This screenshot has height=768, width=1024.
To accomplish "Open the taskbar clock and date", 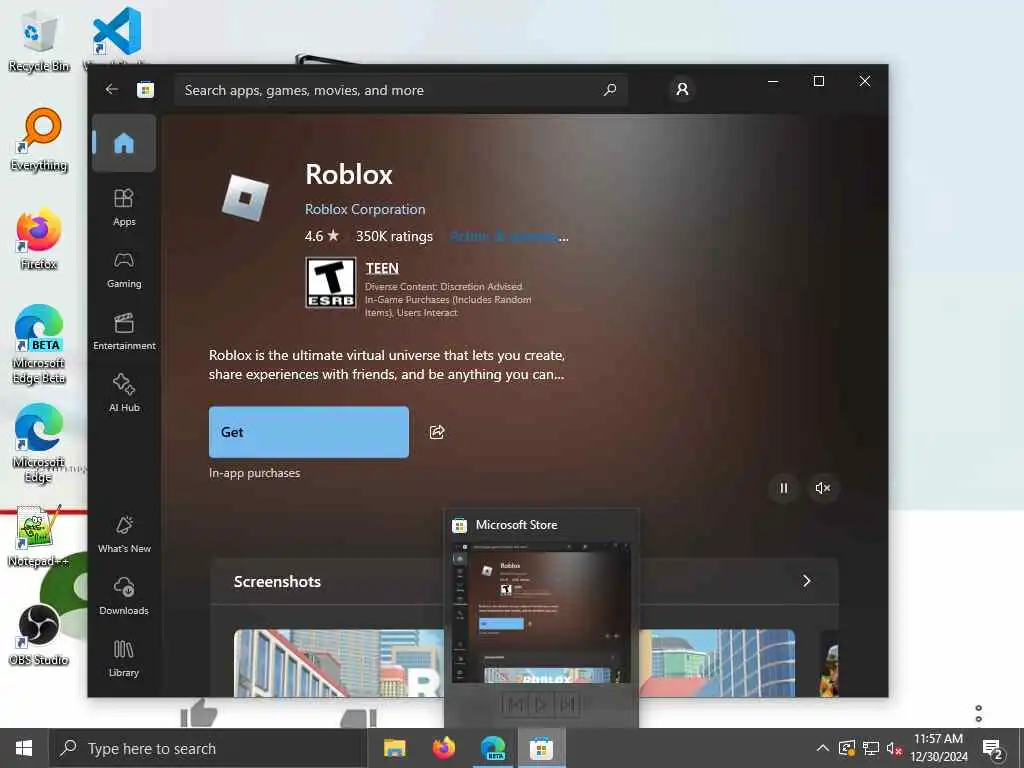I will (x=938, y=748).
